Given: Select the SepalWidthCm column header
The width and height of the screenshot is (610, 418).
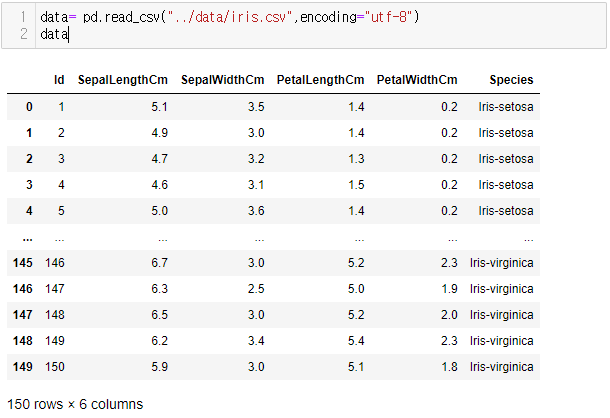Looking at the screenshot, I should [x=223, y=80].
